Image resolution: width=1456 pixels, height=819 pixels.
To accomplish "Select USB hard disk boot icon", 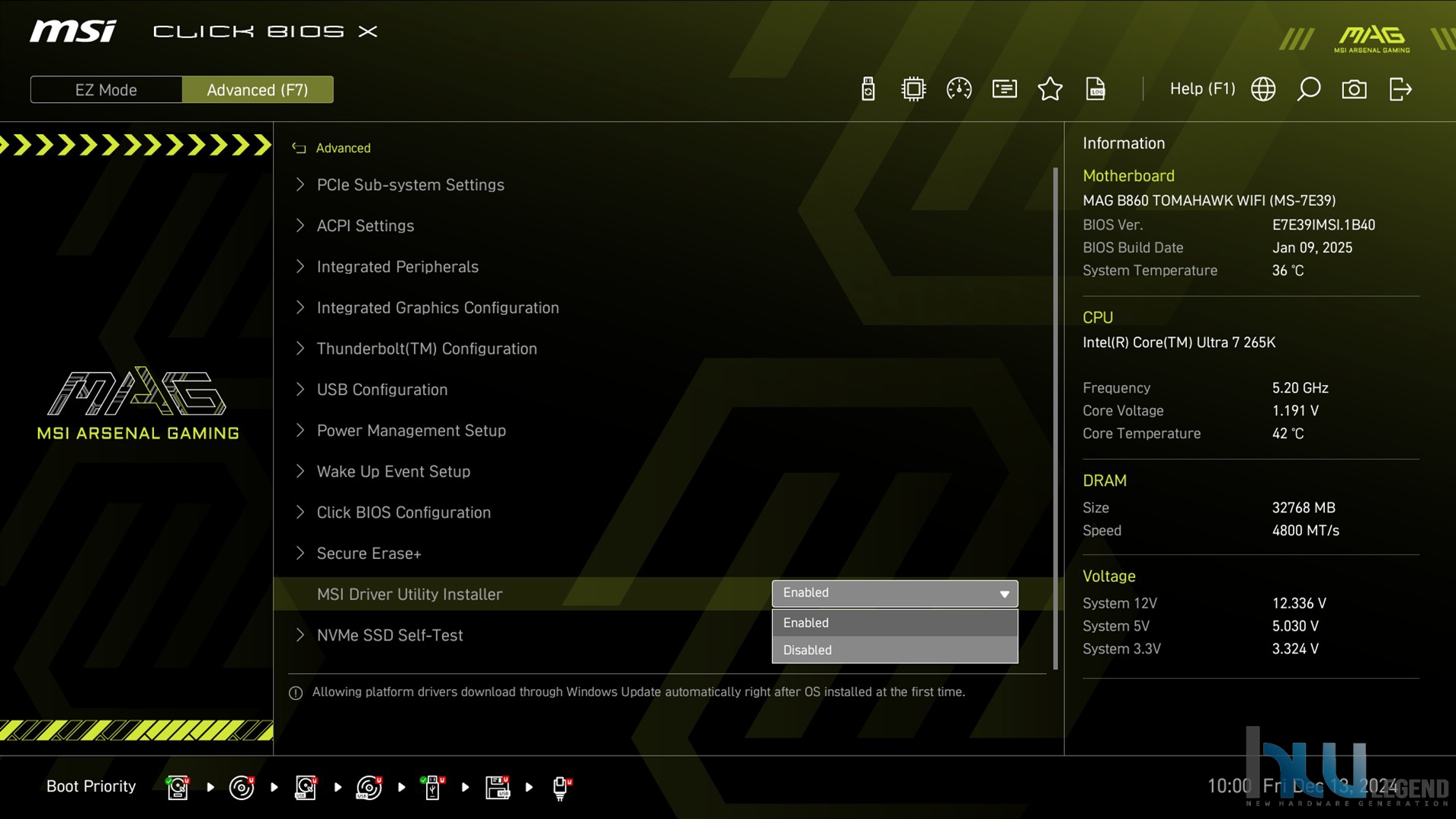I will pos(306,787).
